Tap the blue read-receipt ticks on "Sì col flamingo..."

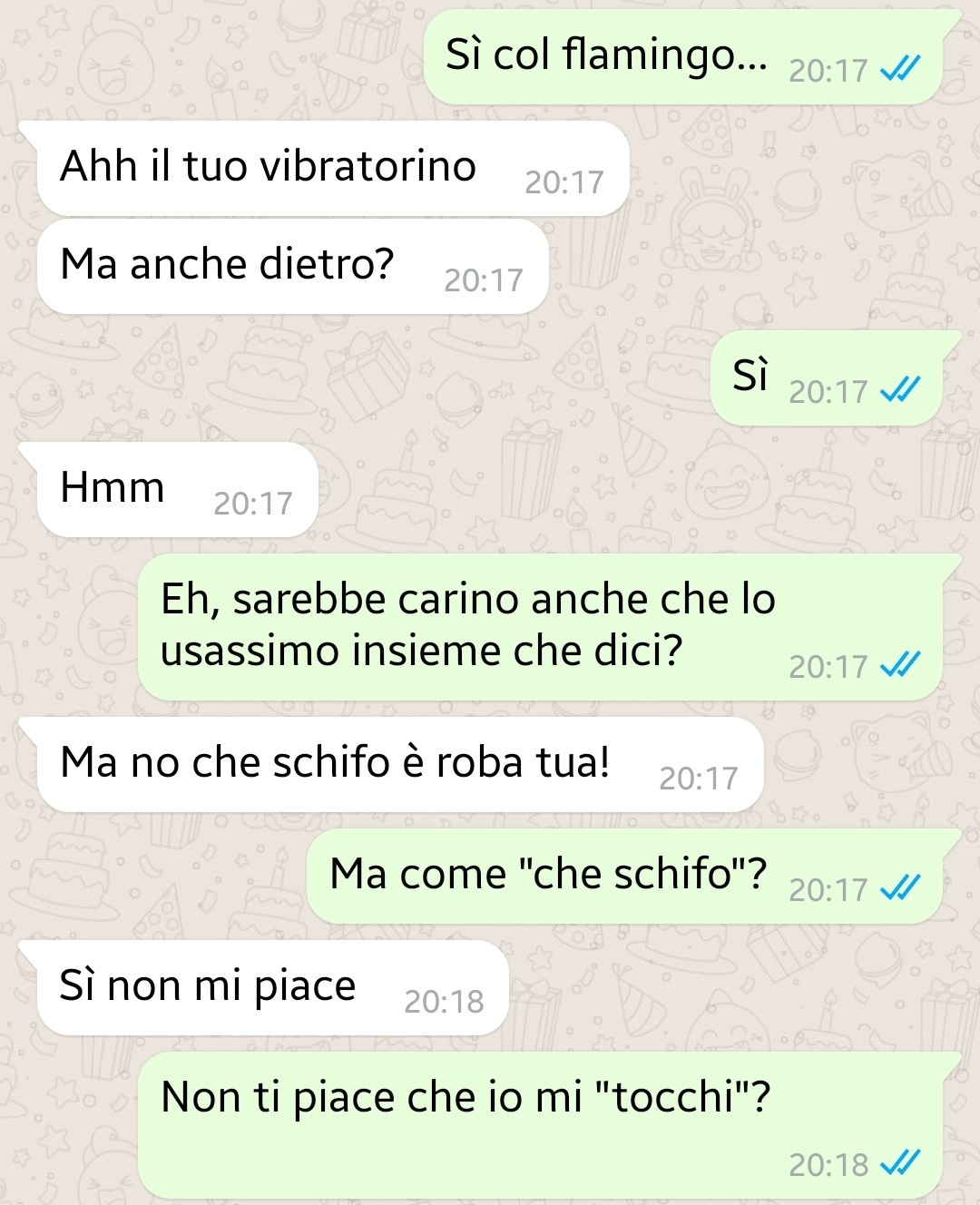tap(901, 69)
